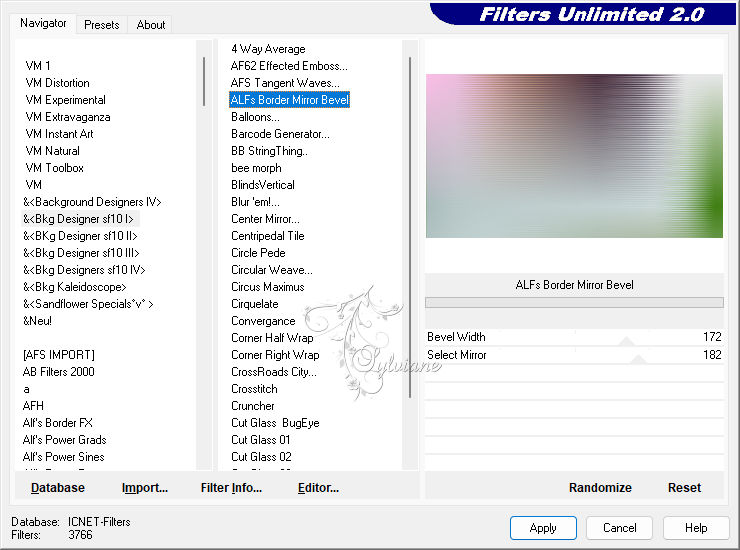This screenshot has width=740, height=550.
Task: Click the filter category list scrollbar
Action: [204, 81]
